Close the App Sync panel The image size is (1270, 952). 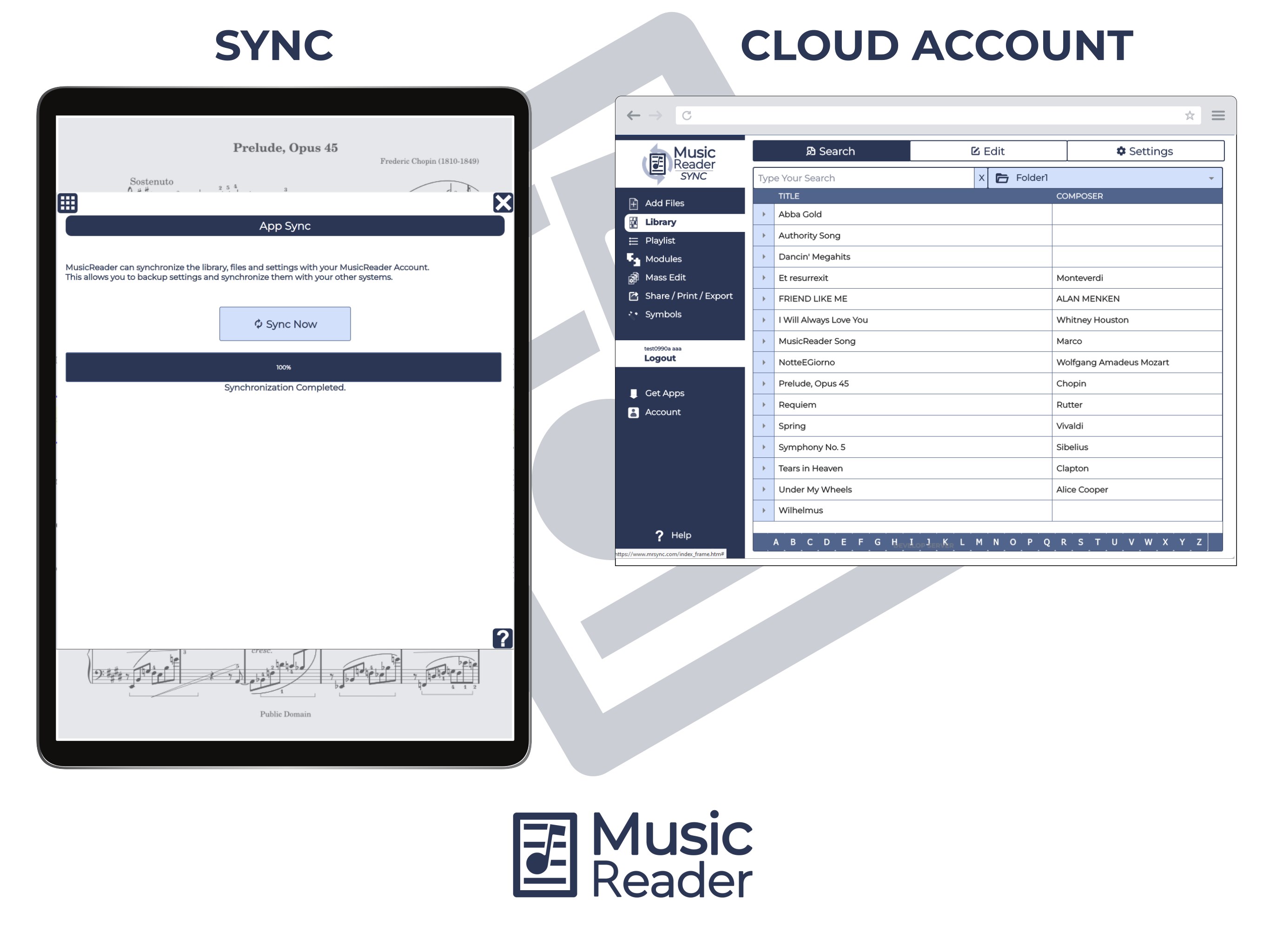(x=503, y=203)
